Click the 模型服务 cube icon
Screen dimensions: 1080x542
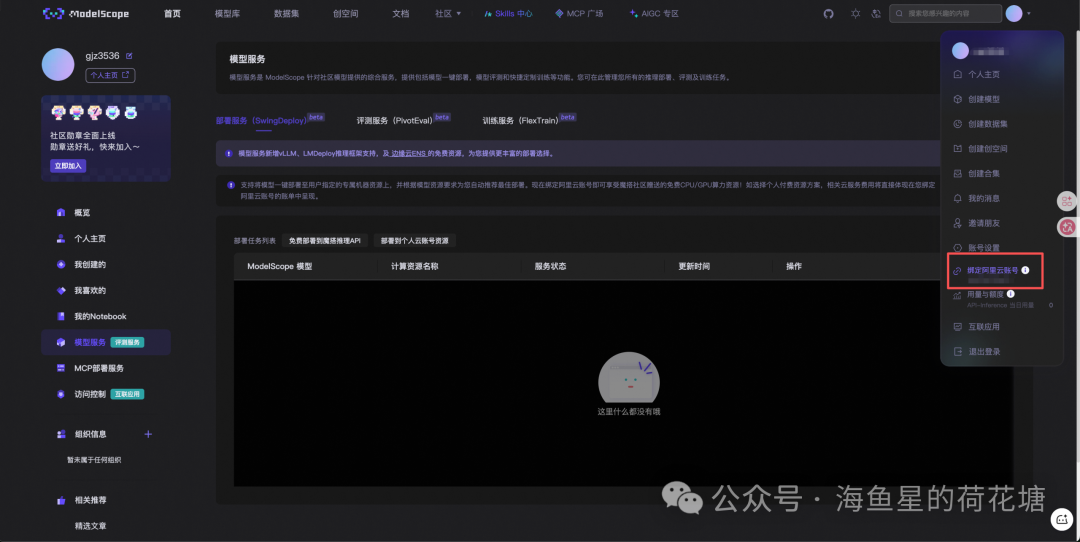(61, 342)
